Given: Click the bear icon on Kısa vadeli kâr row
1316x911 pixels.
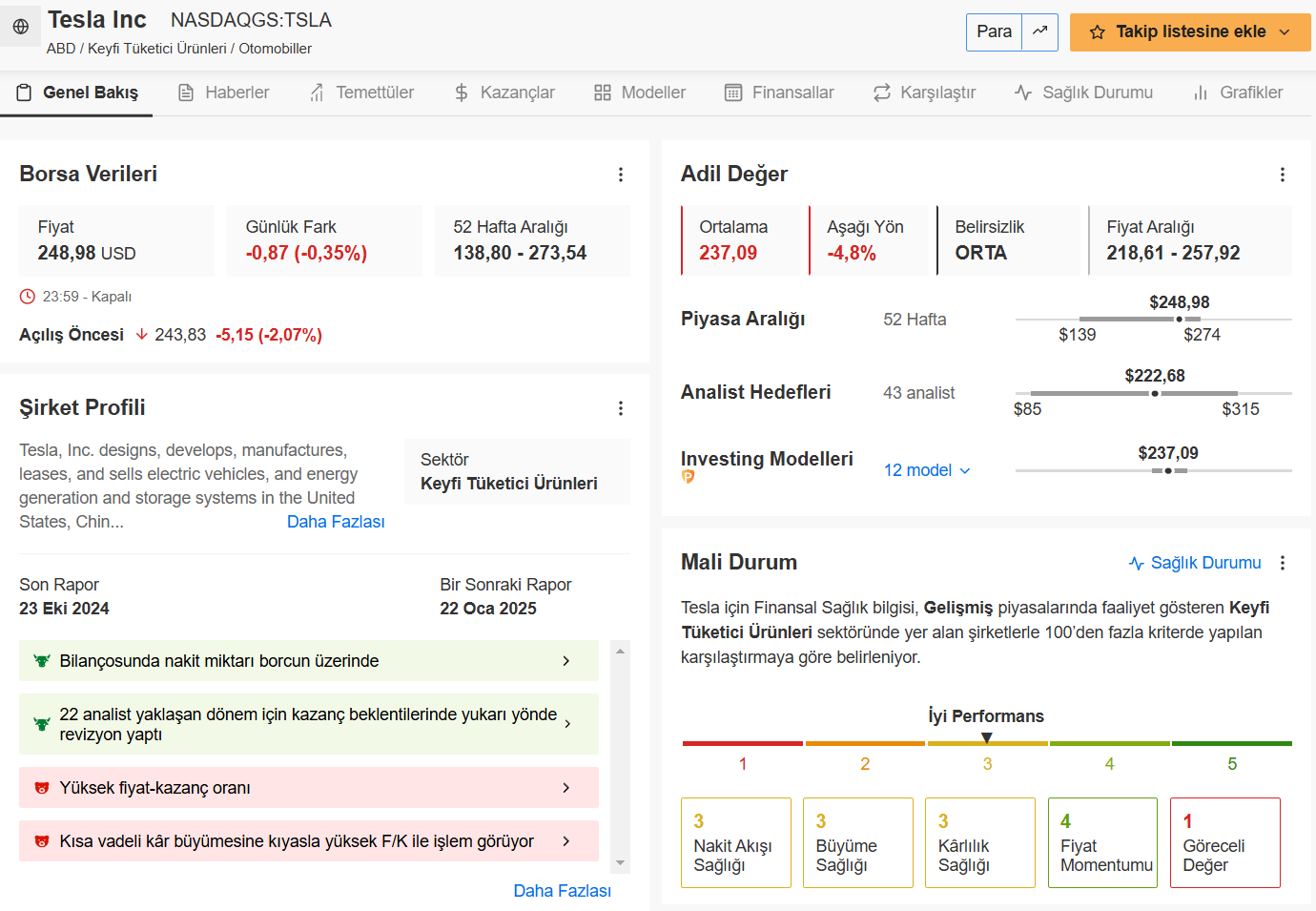Looking at the screenshot, I should 42,841.
